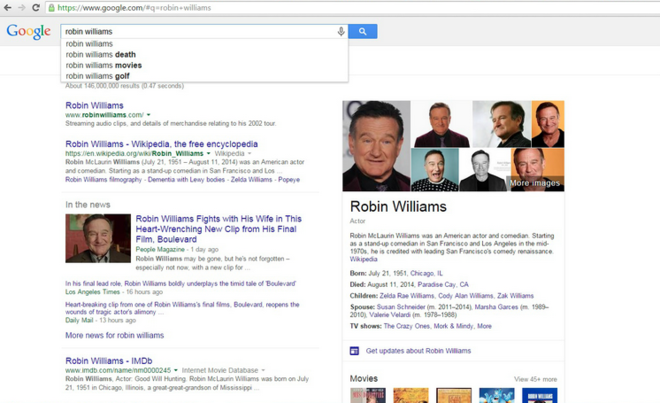Click 'View 45+ more' movies link
Viewport: 660px width, 403px height.
pyautogui.click(x=535, y=379)
